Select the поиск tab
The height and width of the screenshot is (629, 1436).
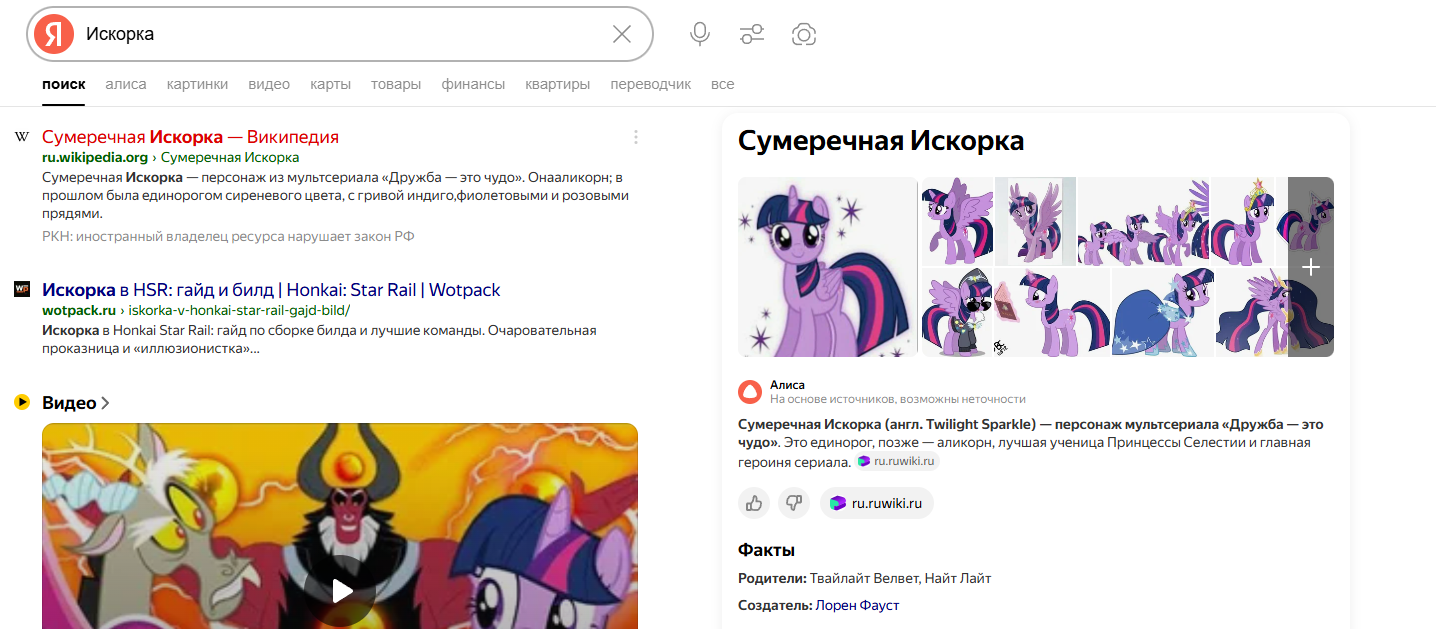point(63,84)
